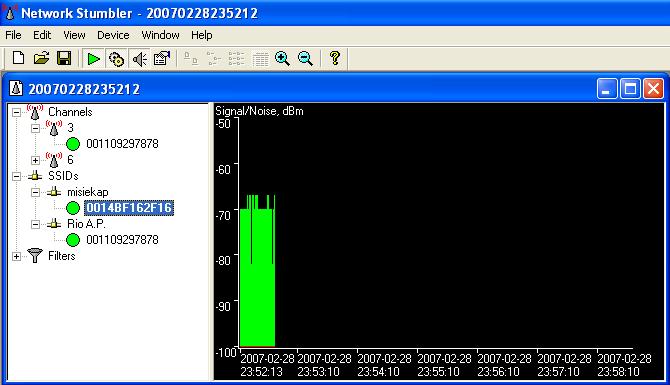Collapse the Rio A.P. SSID node
Screen dimensions: 670x385
pyautogui.click(x=35, y=224)
